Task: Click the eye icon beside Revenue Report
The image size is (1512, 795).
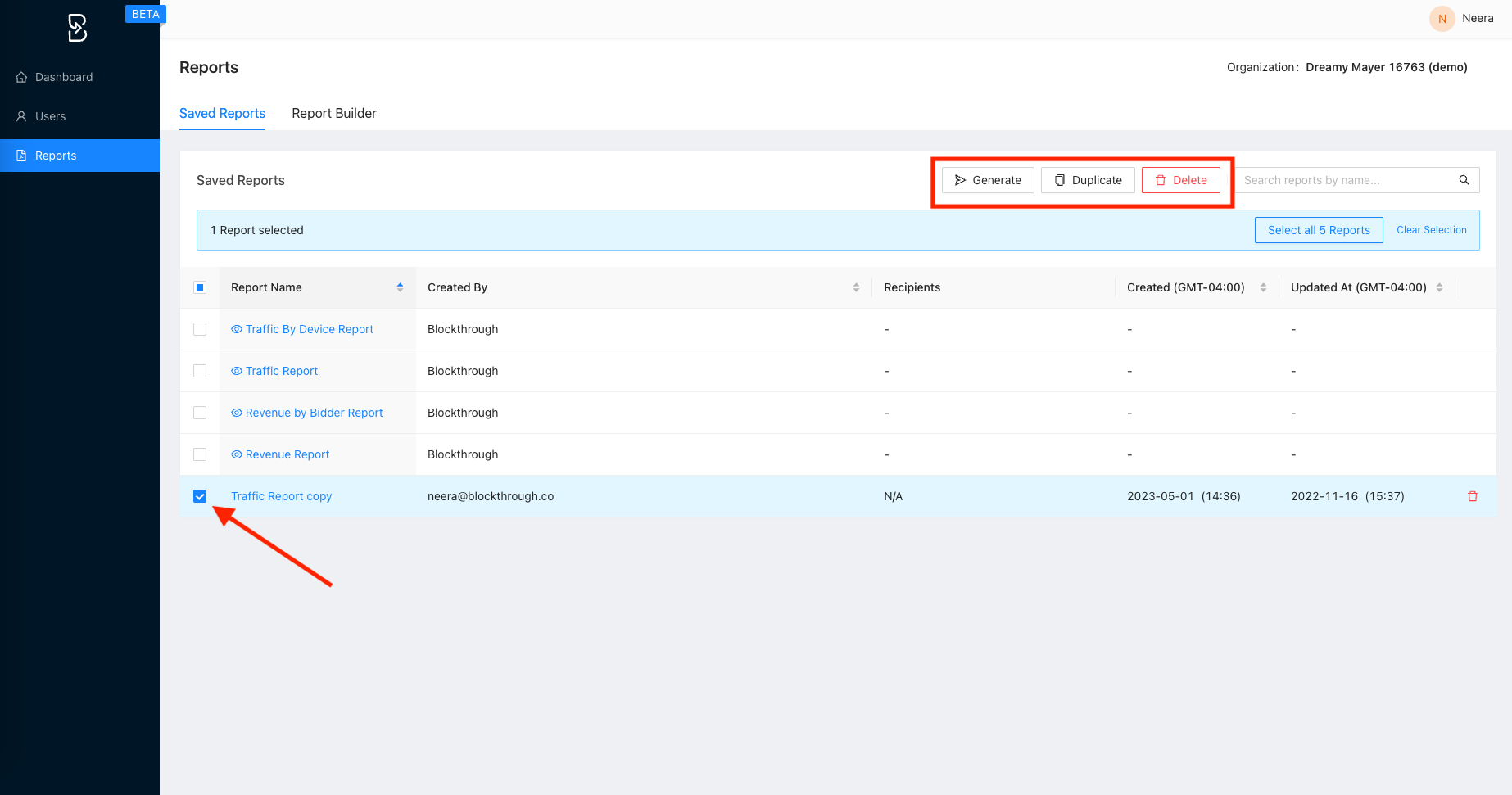Action: (x=237, y=454)
